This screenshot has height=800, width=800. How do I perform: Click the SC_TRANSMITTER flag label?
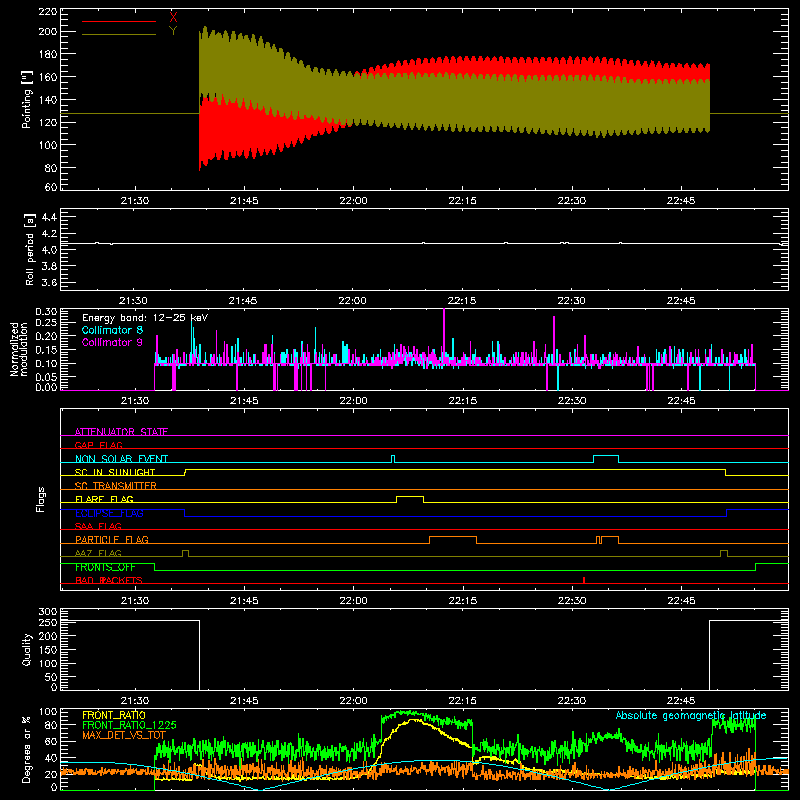click(x=115, y=486)
